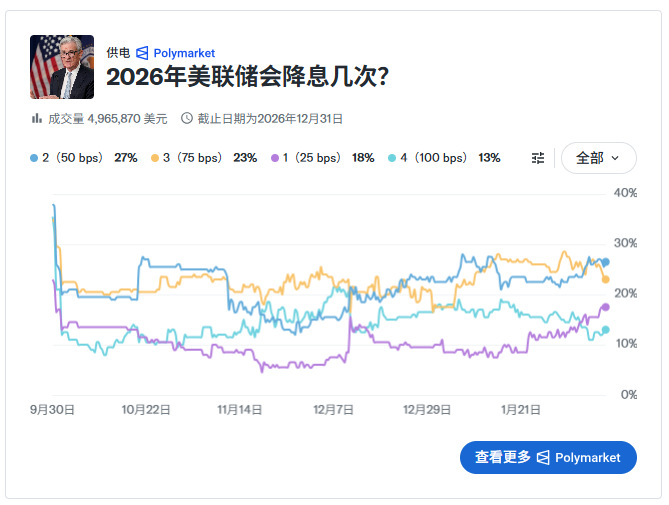Click the purple endpoint dot of 25 bps line

pyautogui.click(x=605, y=307)
